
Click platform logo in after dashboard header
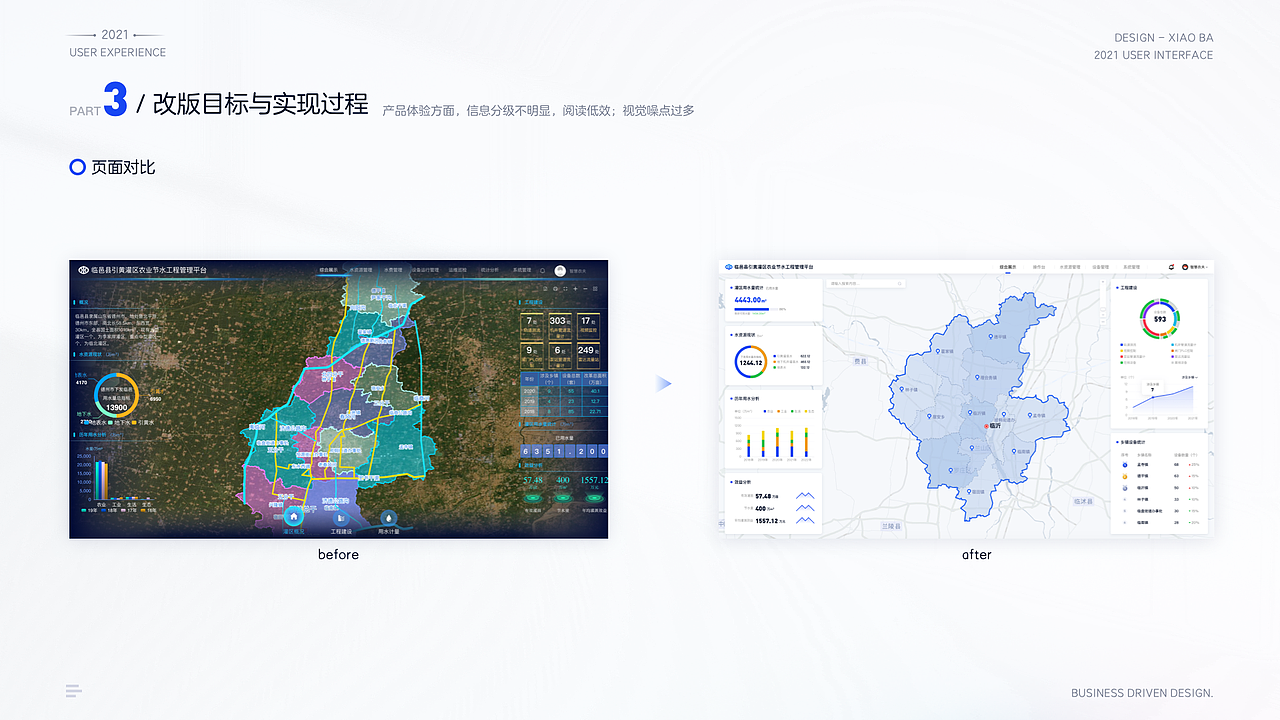coord(728,267)
